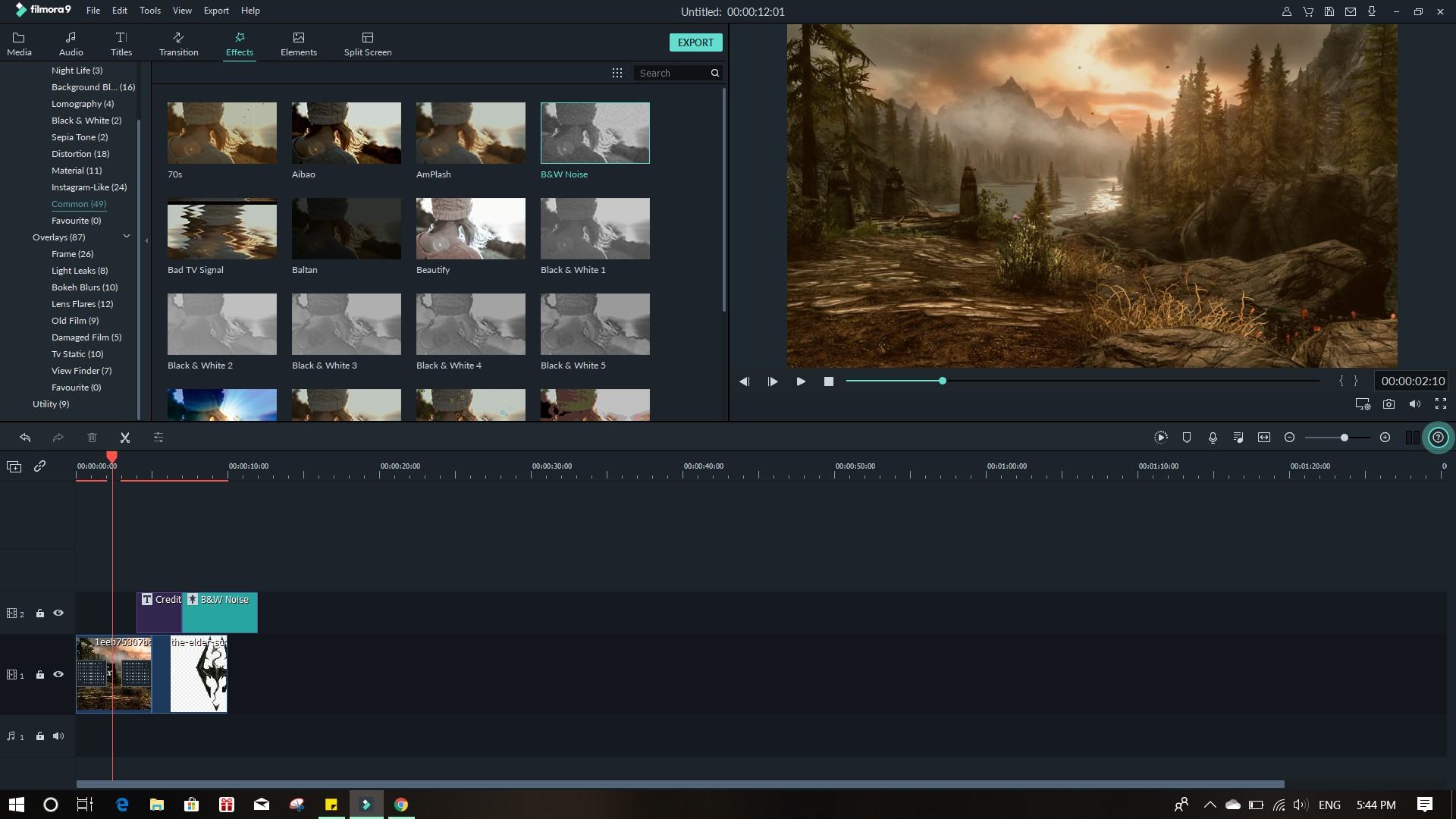Open the Edit menu in menu bar
Screen dimensions: 1456x819
click(119, 10)
